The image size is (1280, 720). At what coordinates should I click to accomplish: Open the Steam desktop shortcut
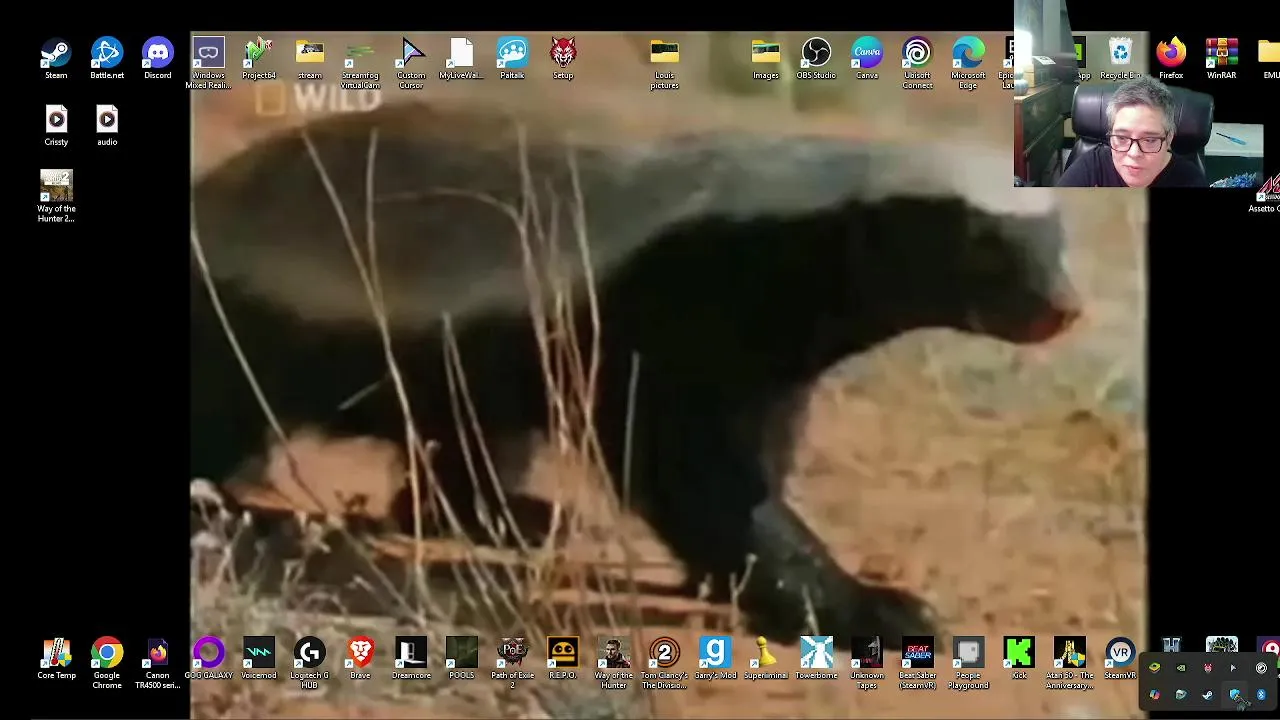point(56,58)
